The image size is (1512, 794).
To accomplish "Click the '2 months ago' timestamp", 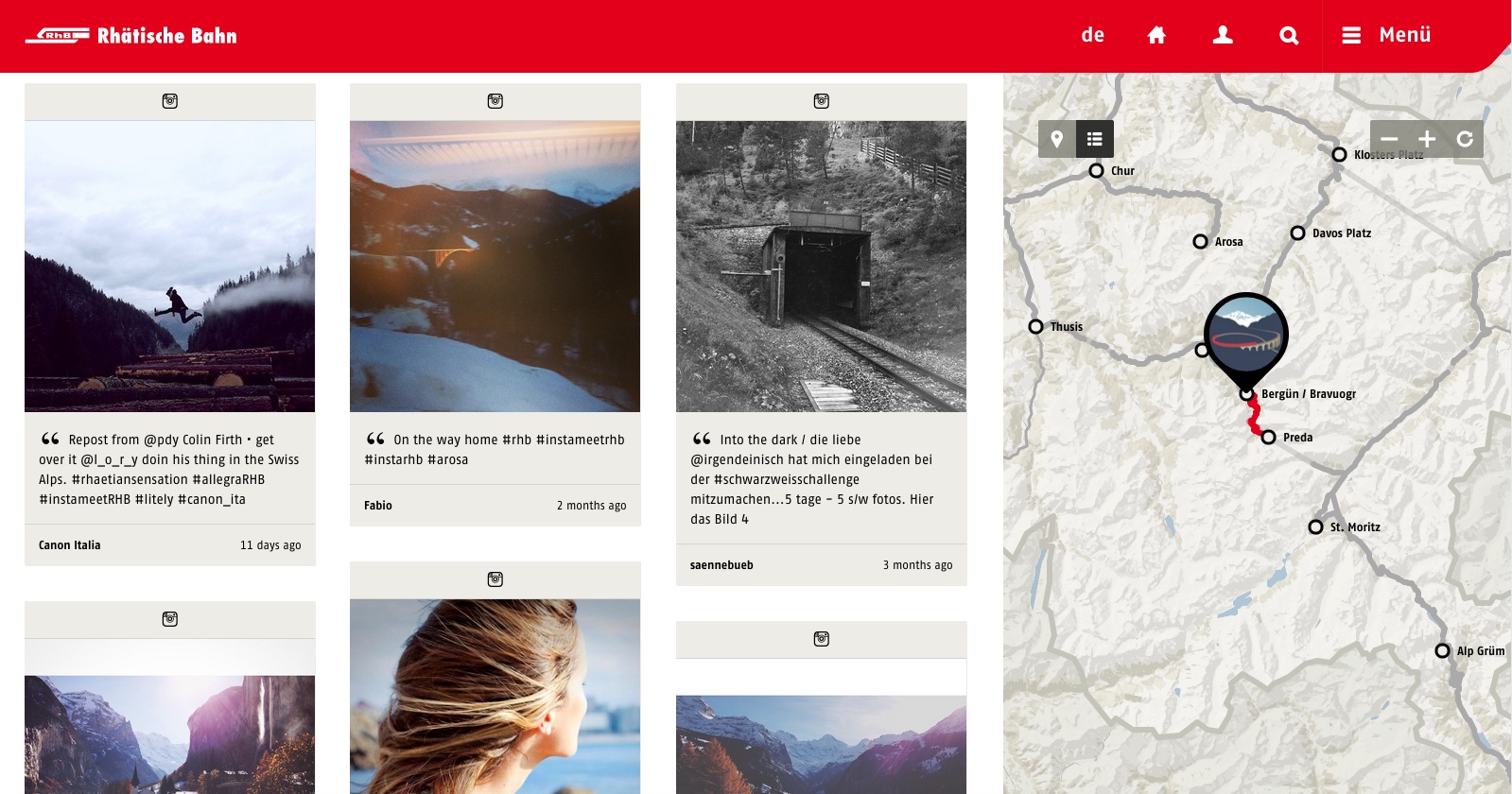I will [x=591, y=506].
